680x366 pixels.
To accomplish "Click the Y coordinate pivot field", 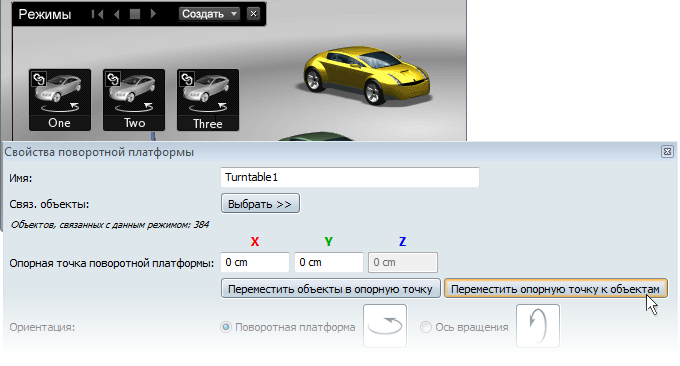I will tap(329, 262).
